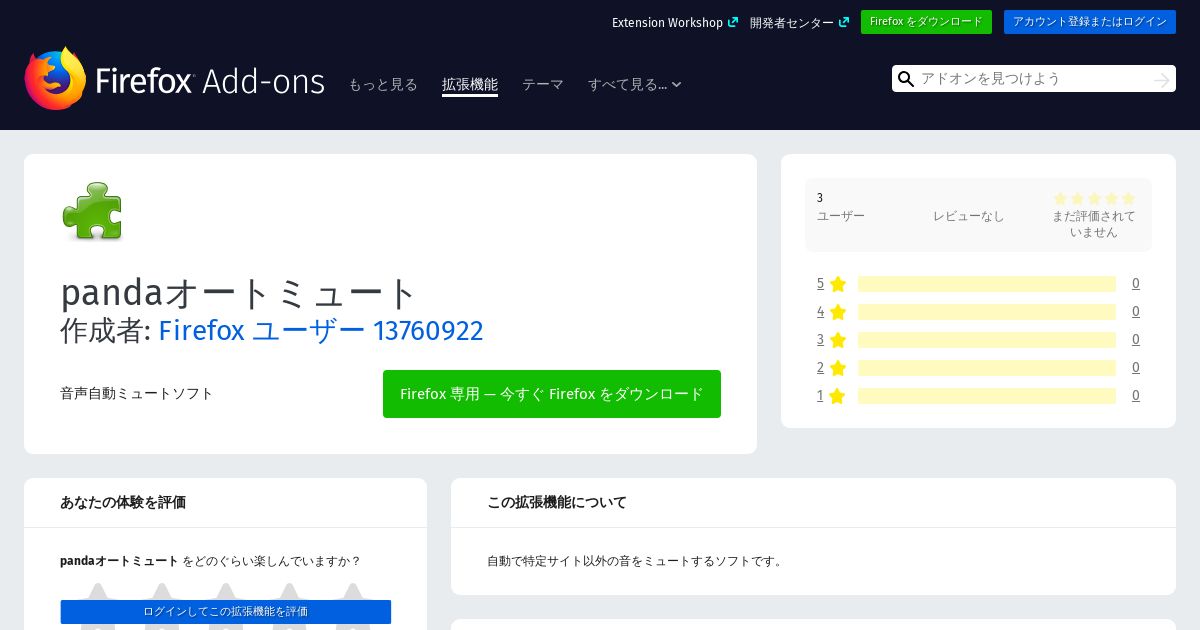Click アカウント登録またはログイン button
This screenshot has width=1200, height=630.
pos(1090,22)
